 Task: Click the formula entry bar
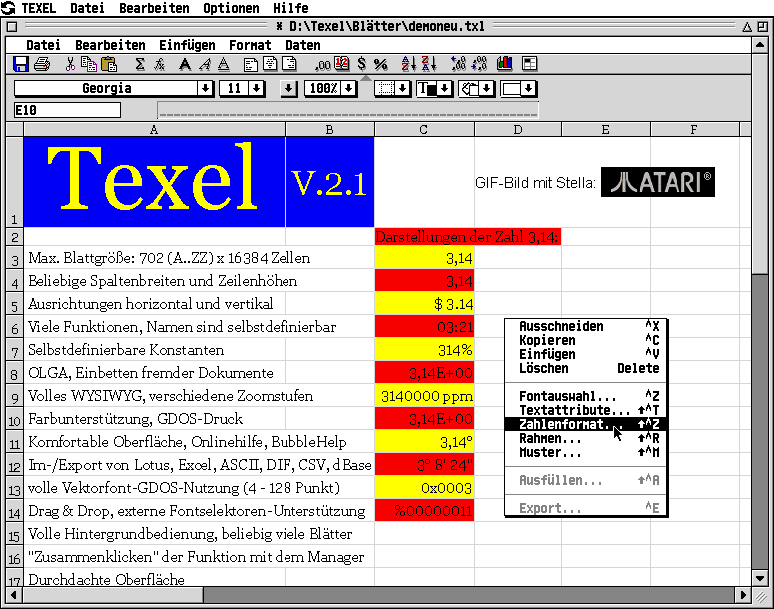click(348, 110)
